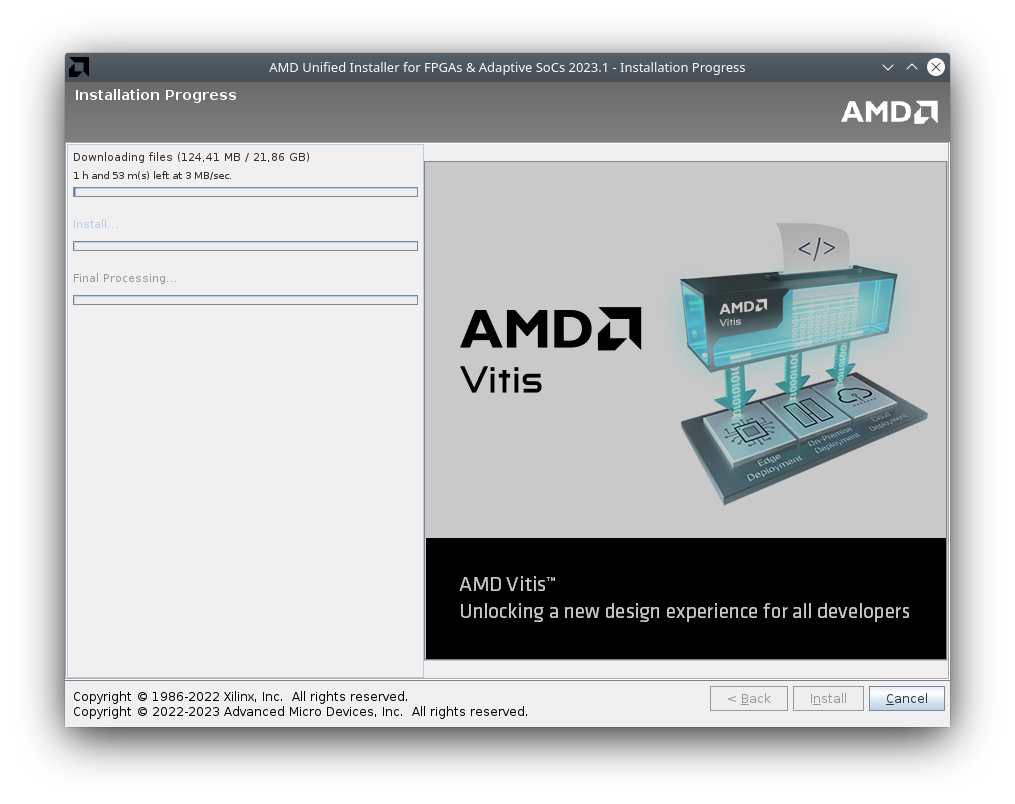Image resolution: width=1015 pixels, height=804 pixels.
Task: Click the disabled Install button
Action: click(827, 698)
